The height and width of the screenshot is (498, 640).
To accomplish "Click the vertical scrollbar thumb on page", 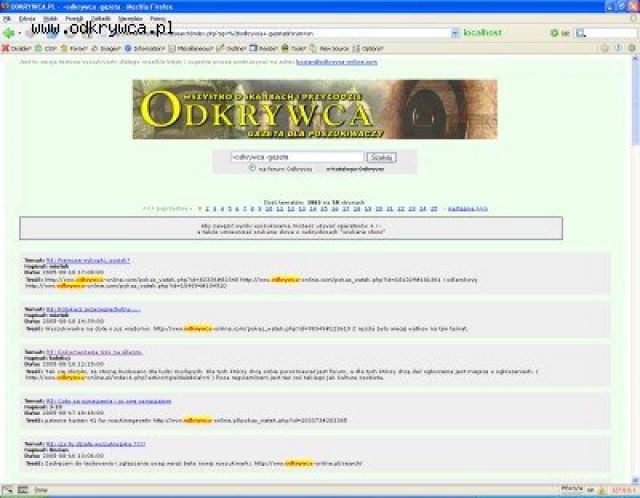I will coord(635,104).
